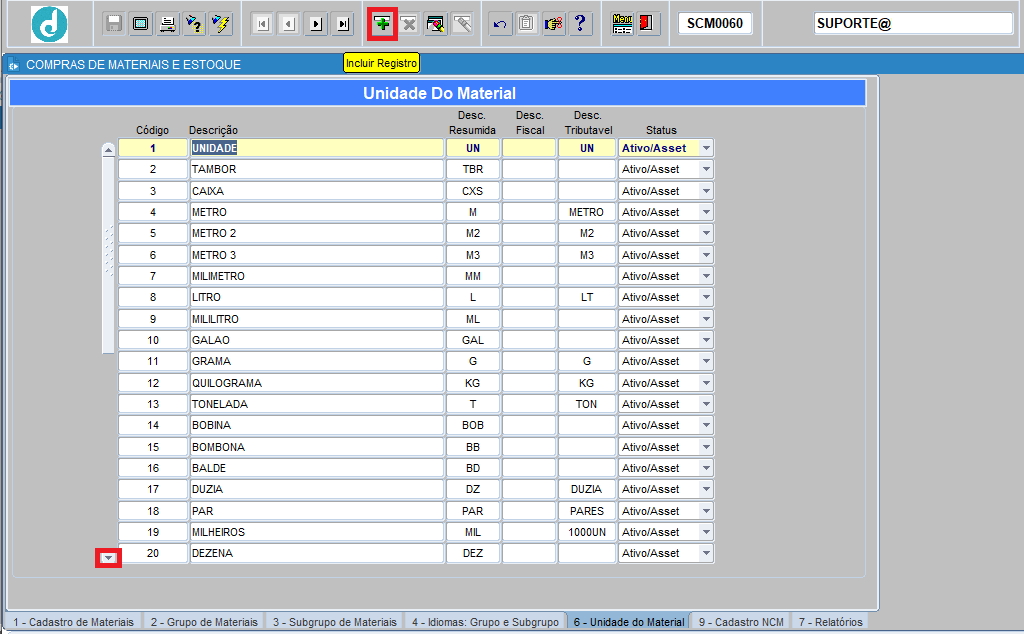Click the Print icon in toolbar
1024x634 pixels.
pos(167,24)
